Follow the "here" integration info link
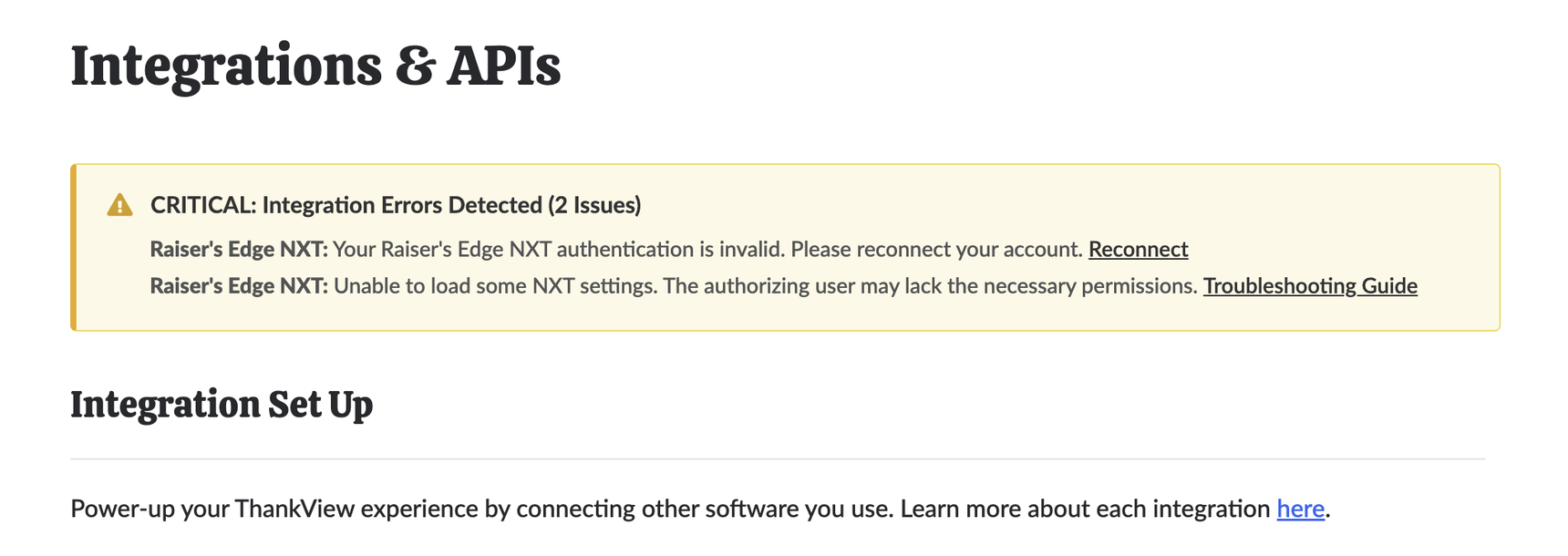This screenshot has width=1568, height=556. [1300, 508]
